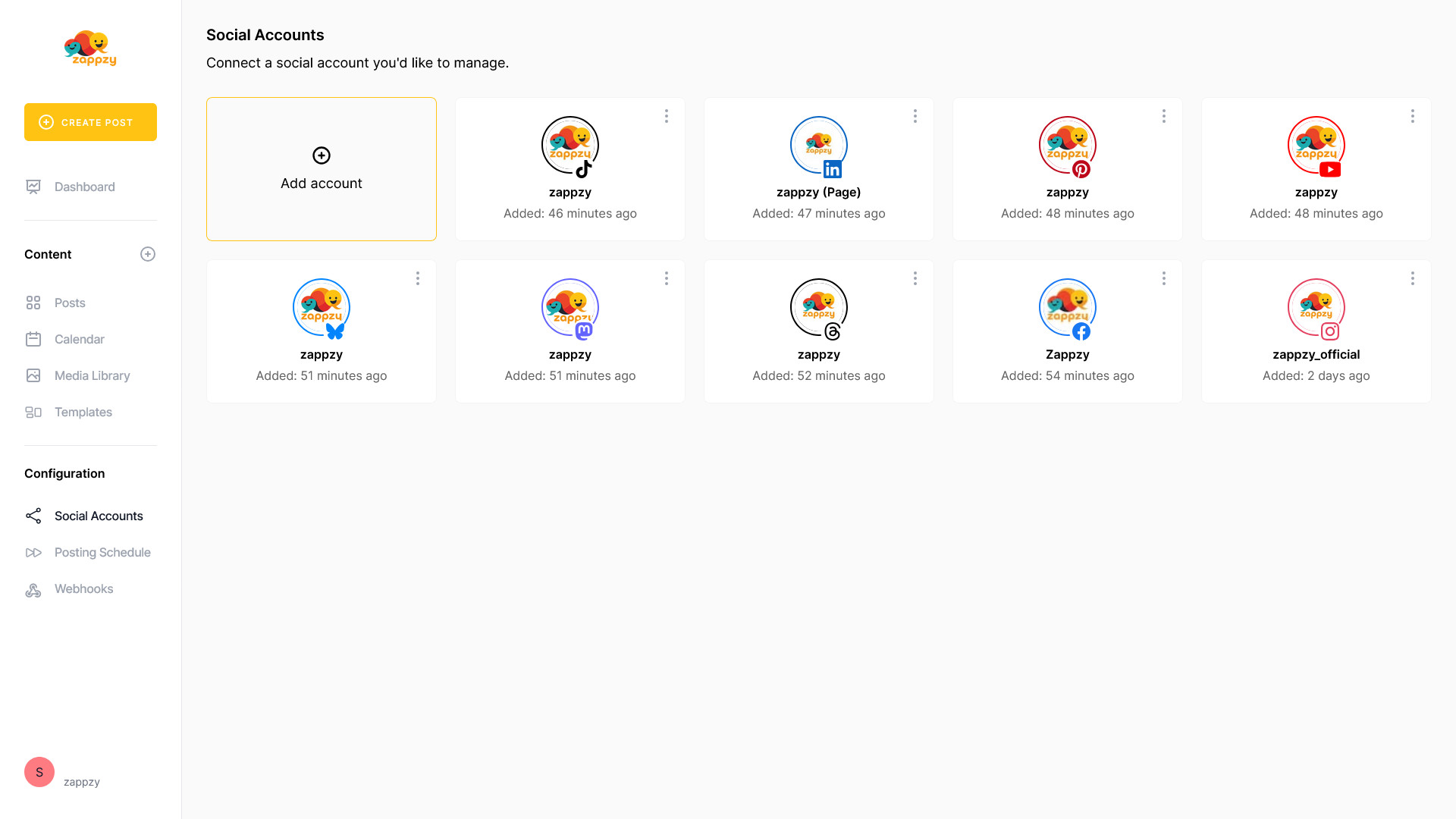Click the LinkedIn page avatar
Viewport: 1456px width, 819px height.
pos(819,145)
